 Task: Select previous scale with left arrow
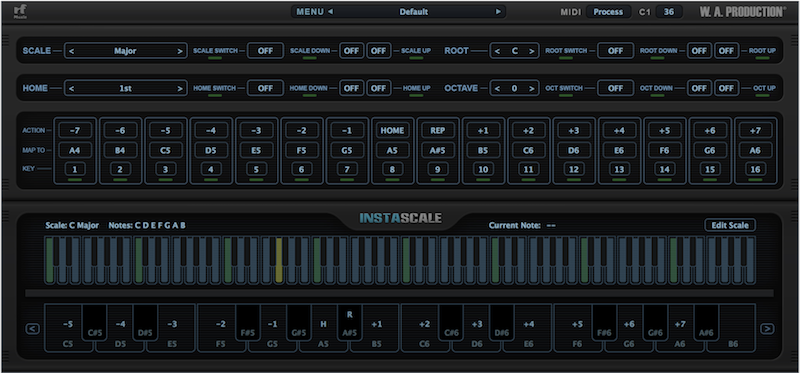click(71, 51)
